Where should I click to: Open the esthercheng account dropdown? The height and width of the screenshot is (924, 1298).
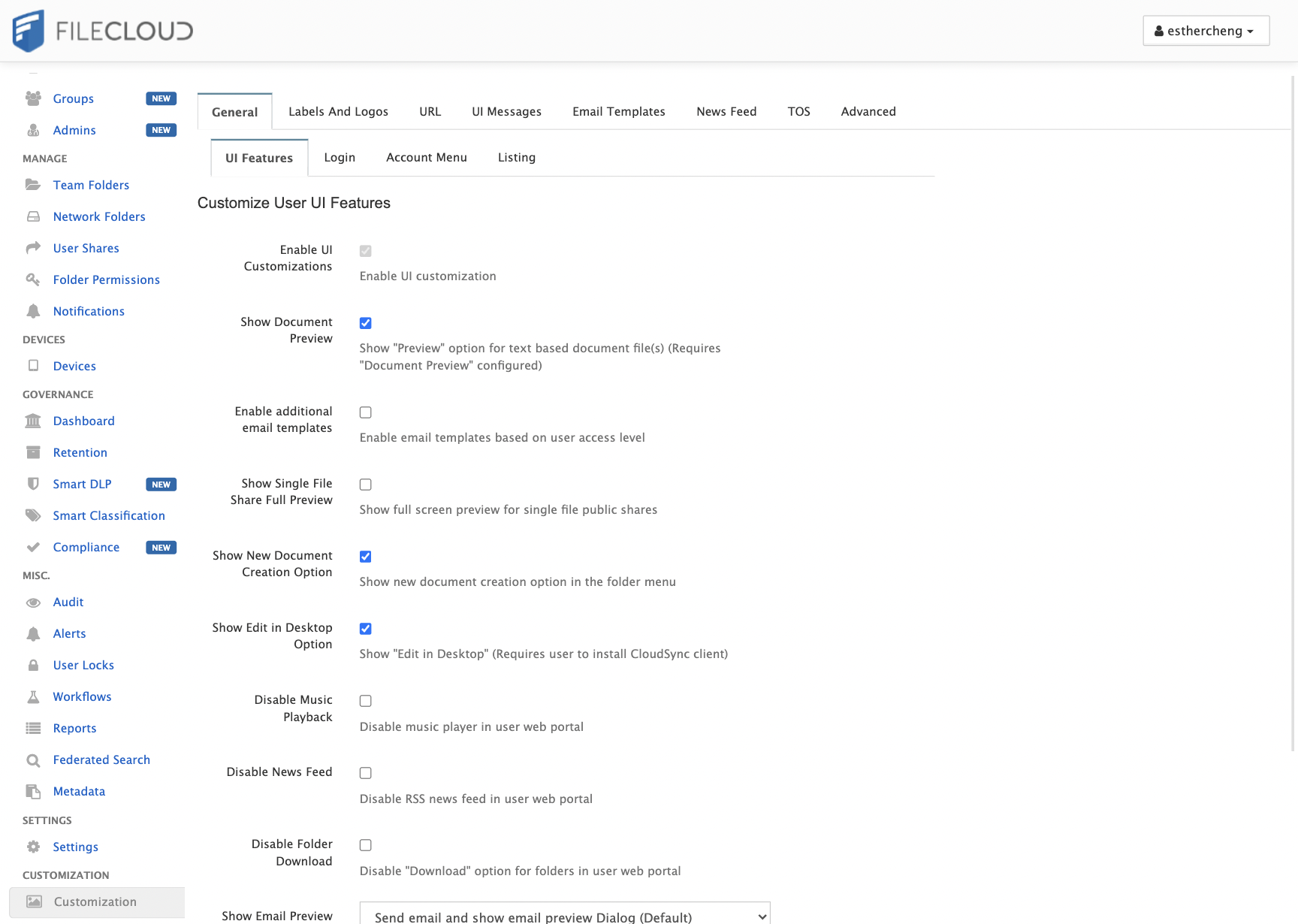[1206, 31]
